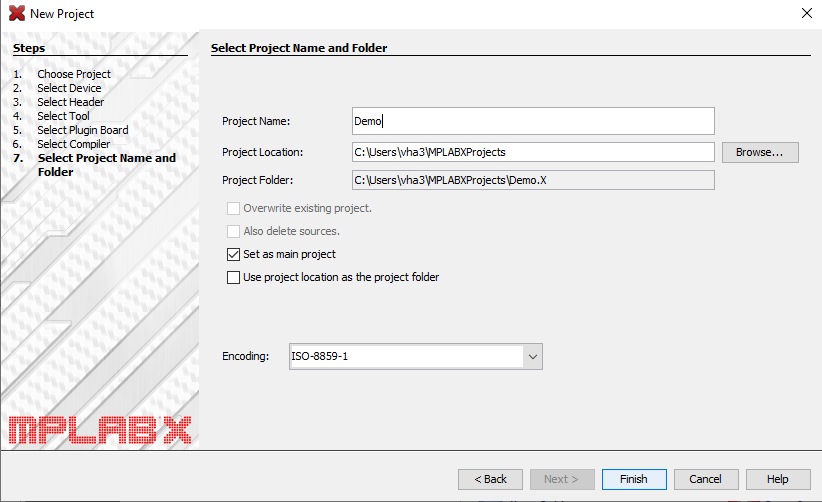This screenshot has height=502, width=822.
Task: Click the Select Compiler step
Action: [x=74, y=144]
